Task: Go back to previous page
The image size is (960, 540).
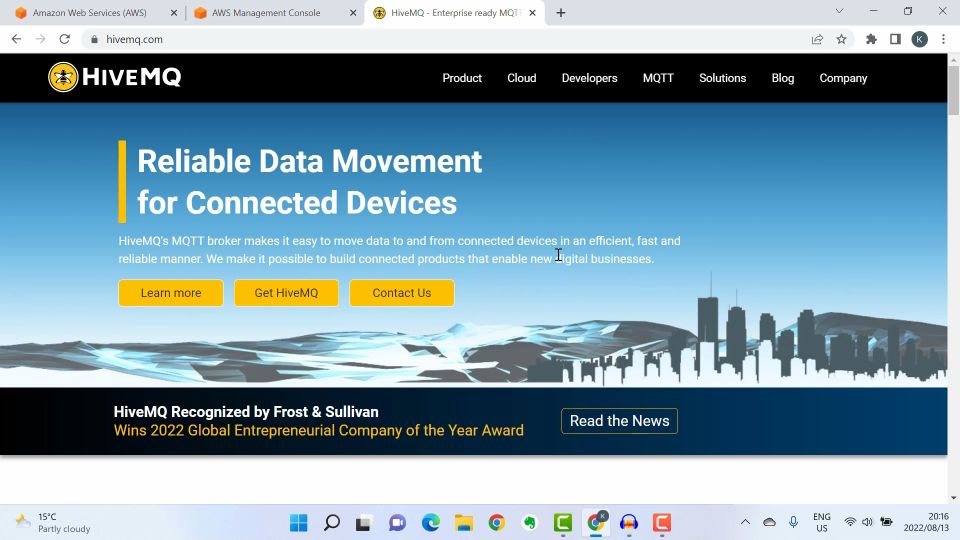Action: 17,39
